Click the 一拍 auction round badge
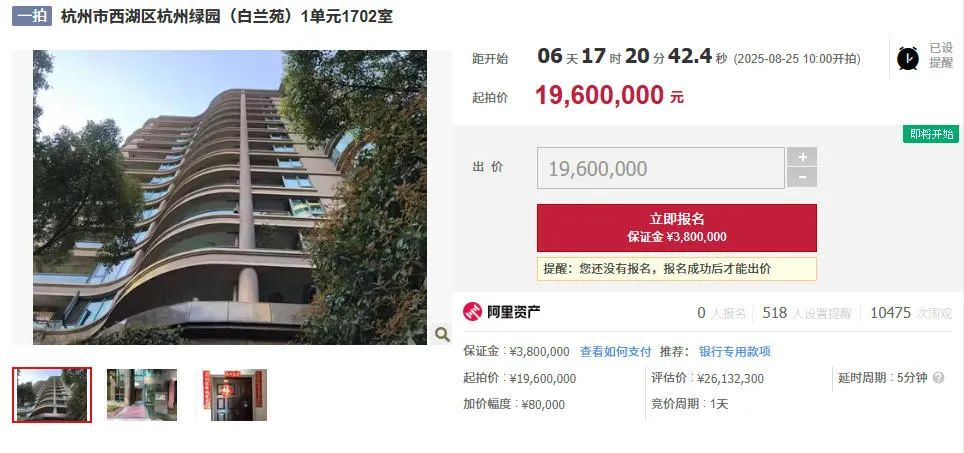 (32, 16)
